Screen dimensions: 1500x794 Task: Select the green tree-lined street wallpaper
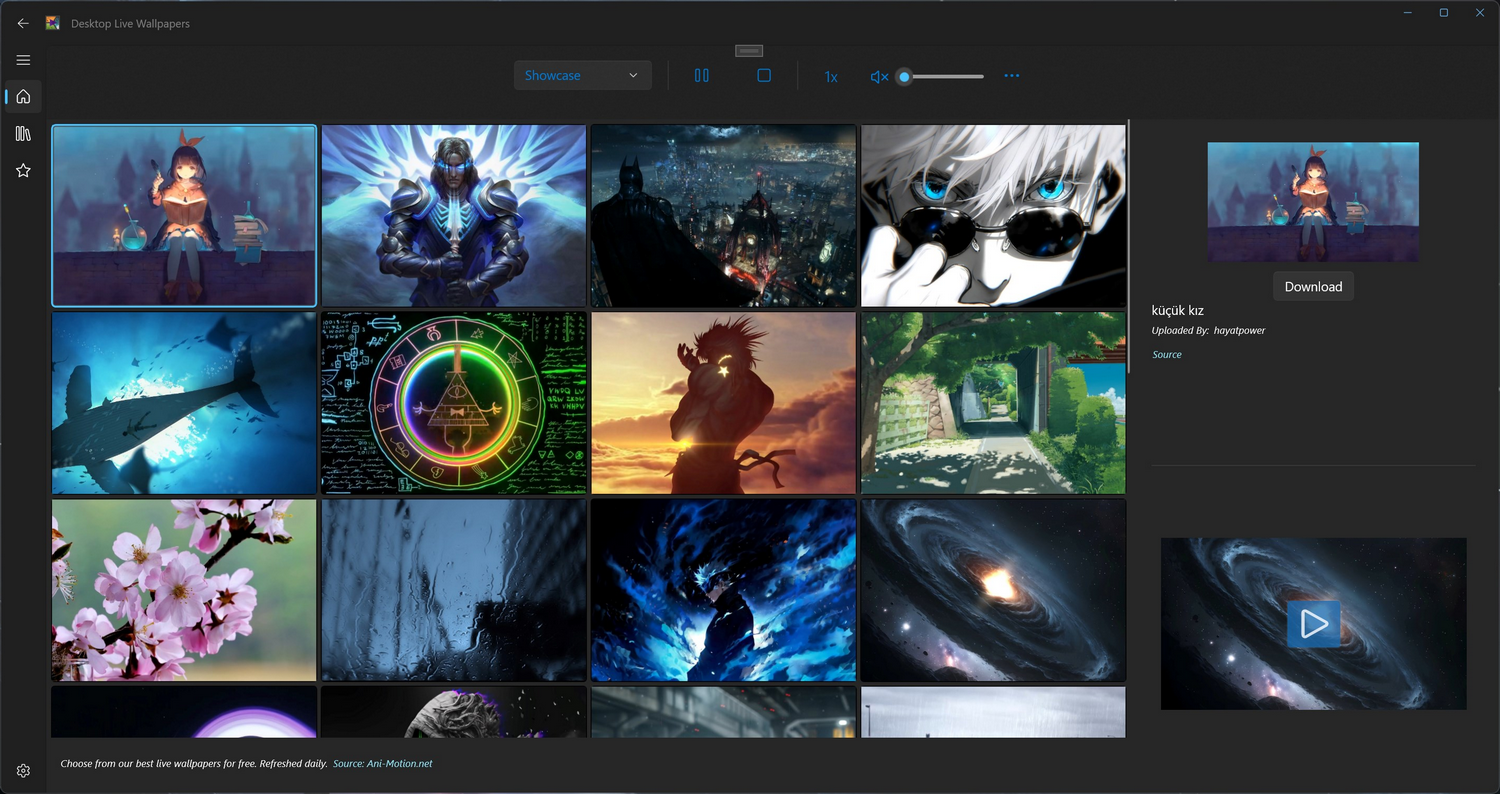[993, 403]
